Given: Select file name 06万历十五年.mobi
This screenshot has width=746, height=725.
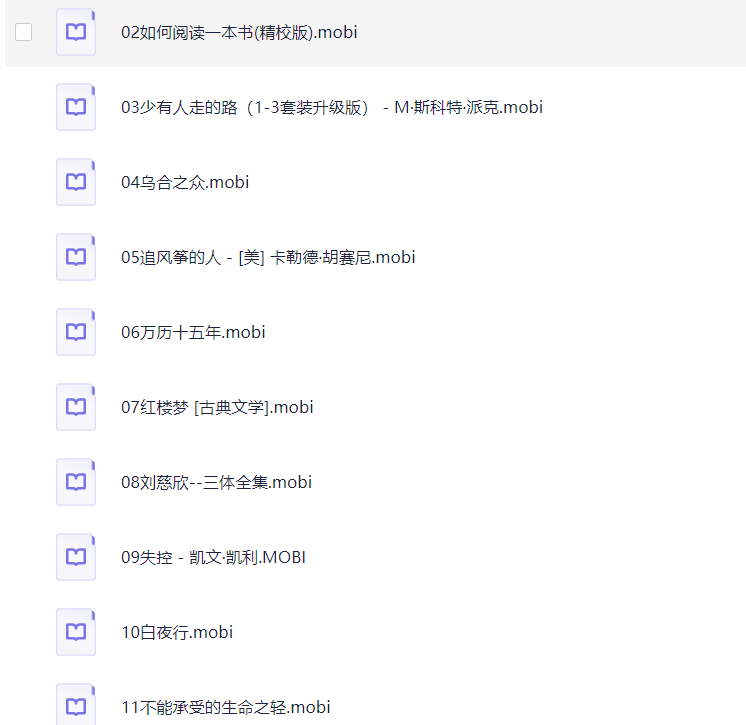Looking at the screenshot, I should 193,332.
